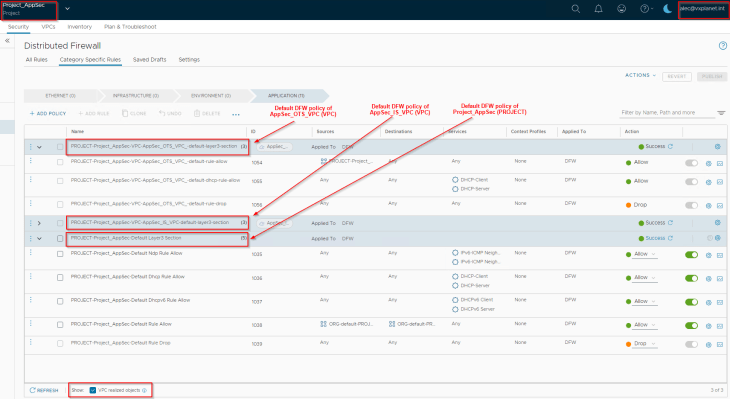Change action dropdown for Default Dhcpv6 Rule

point(645,301)
